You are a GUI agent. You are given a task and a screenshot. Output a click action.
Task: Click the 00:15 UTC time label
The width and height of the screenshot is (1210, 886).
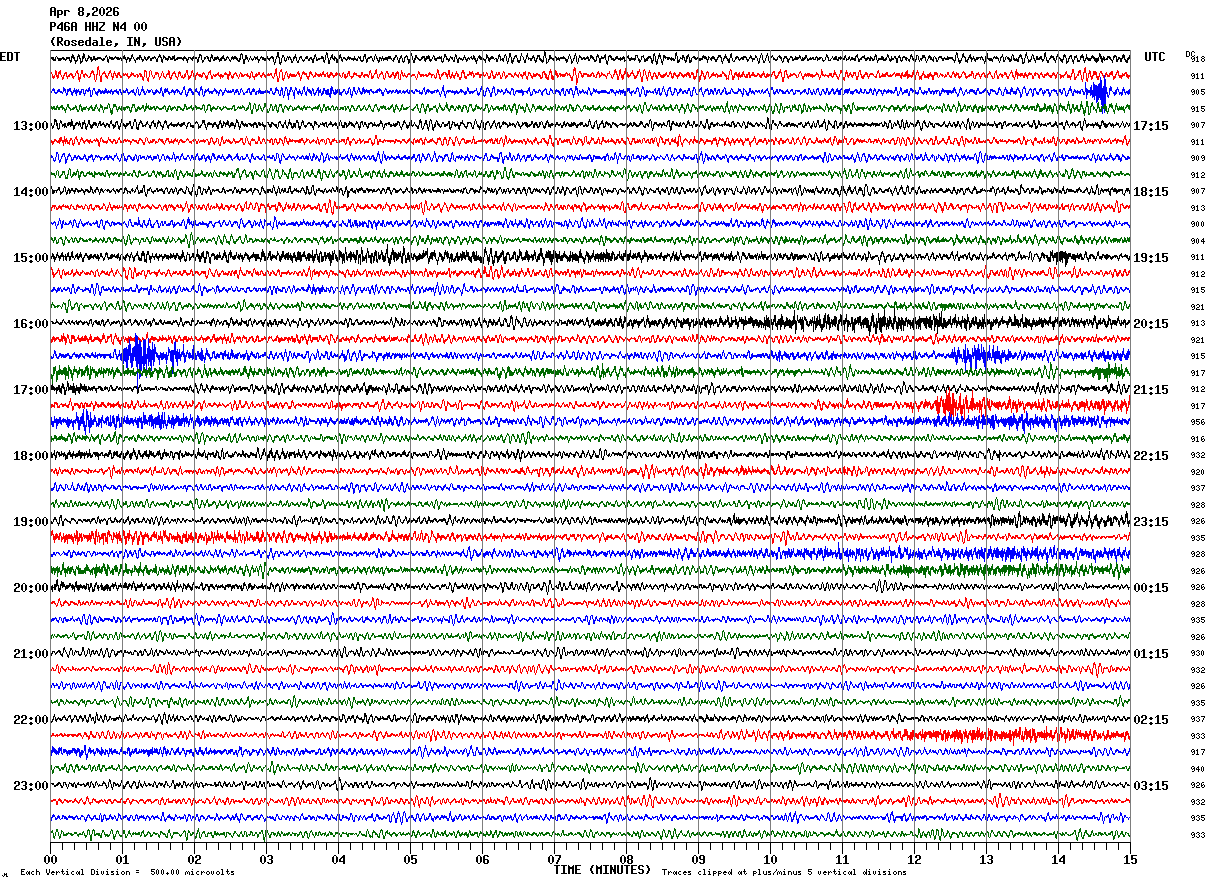coord(1151,588)
